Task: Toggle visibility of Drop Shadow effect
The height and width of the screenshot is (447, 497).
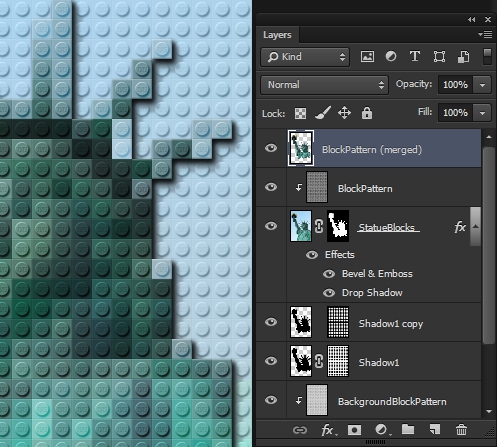Action: [x=329, y=293]
